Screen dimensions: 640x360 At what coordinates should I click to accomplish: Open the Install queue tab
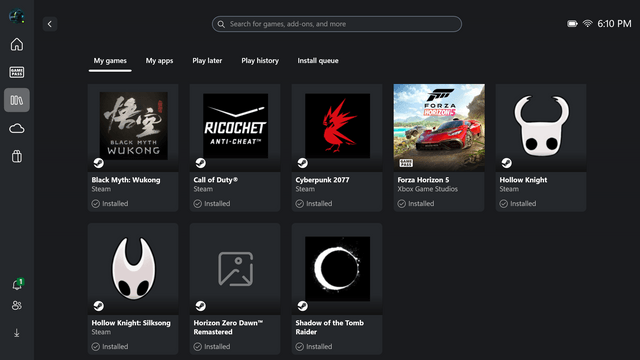(x=318, y=61)
